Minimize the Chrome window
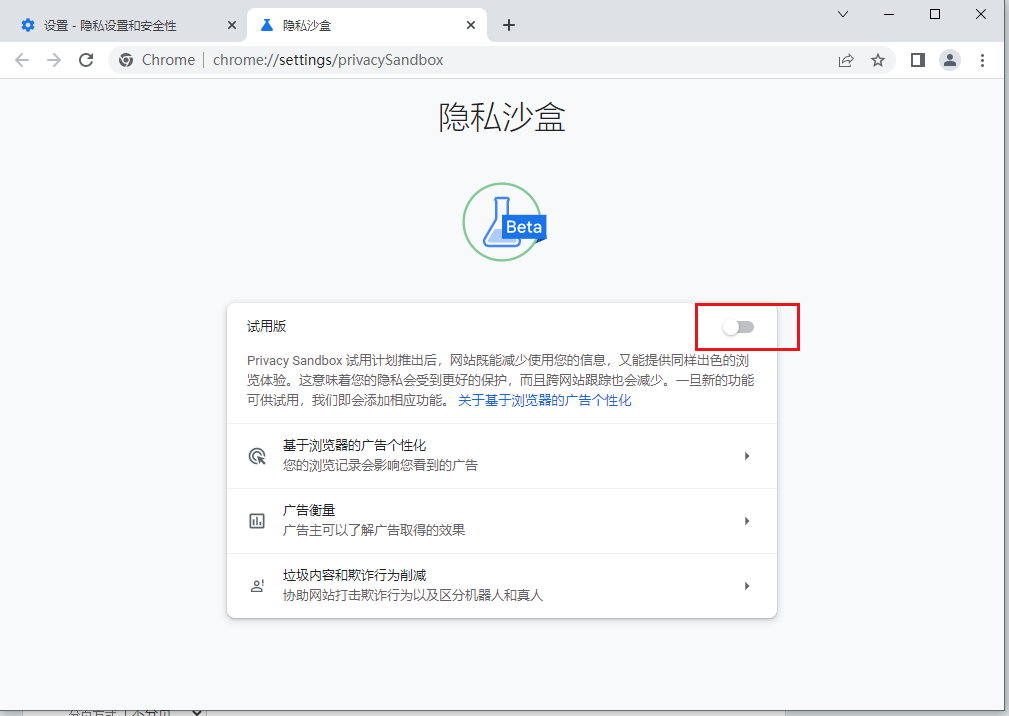Viewport: 1009px width, 716px height. [x=889, y=14]
